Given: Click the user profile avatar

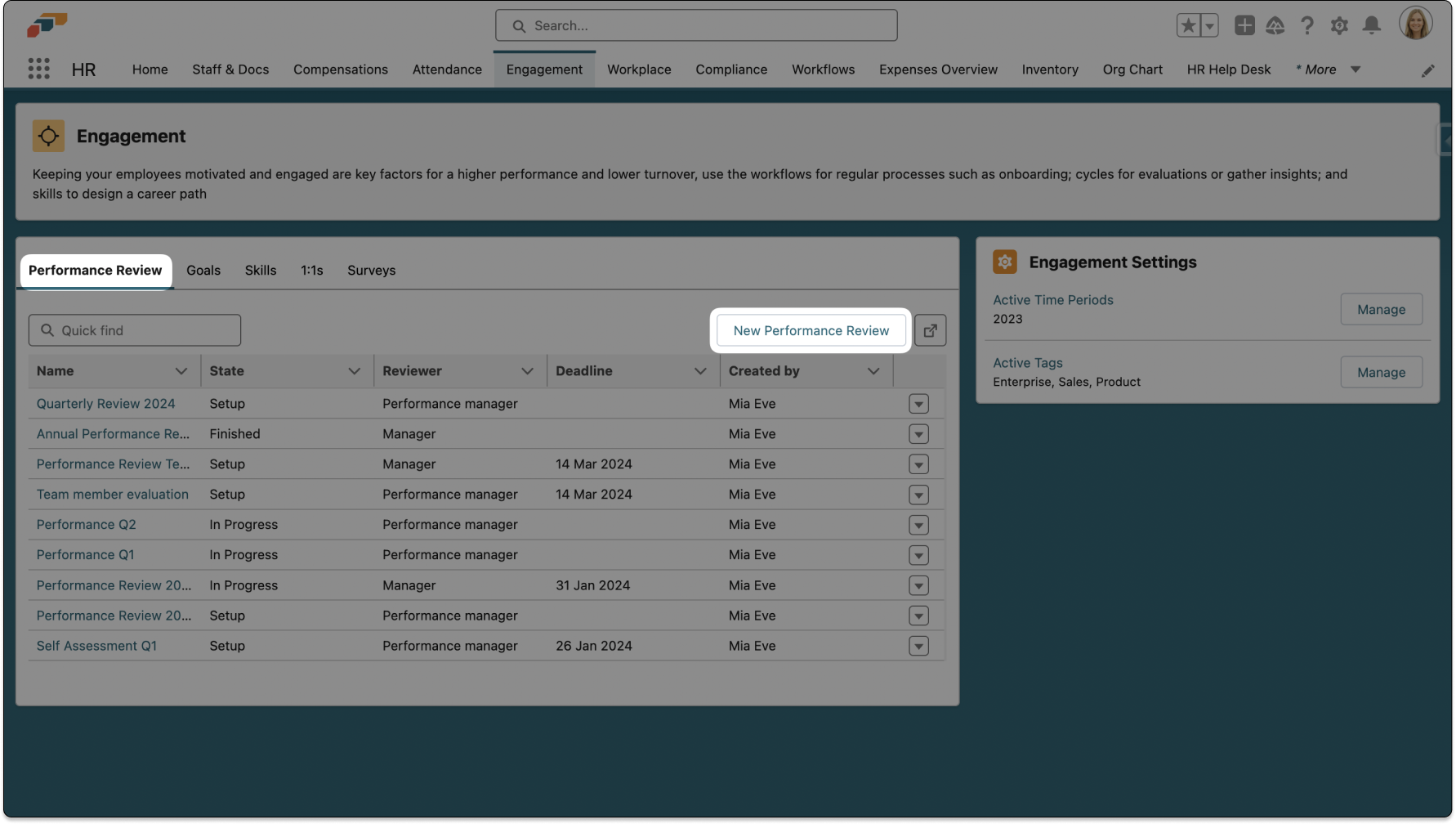Looking at the screenshot, I should tap(1415, 24).
